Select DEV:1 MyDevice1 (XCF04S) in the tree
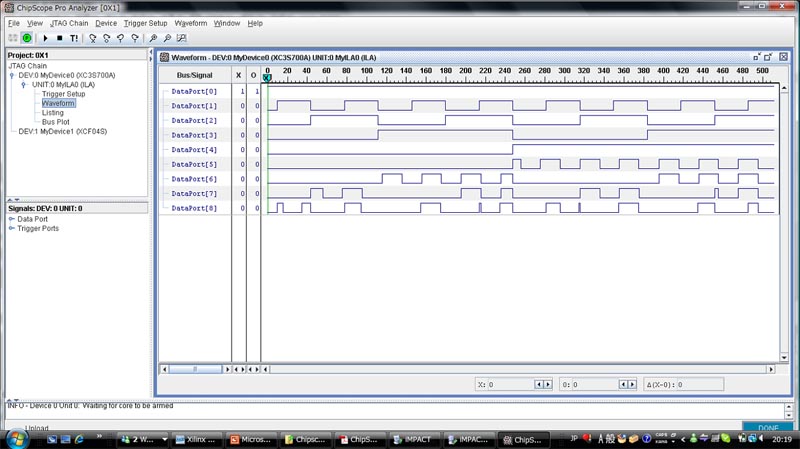The width and height of the screenshot is (800, 449). [x=63, y=131]
